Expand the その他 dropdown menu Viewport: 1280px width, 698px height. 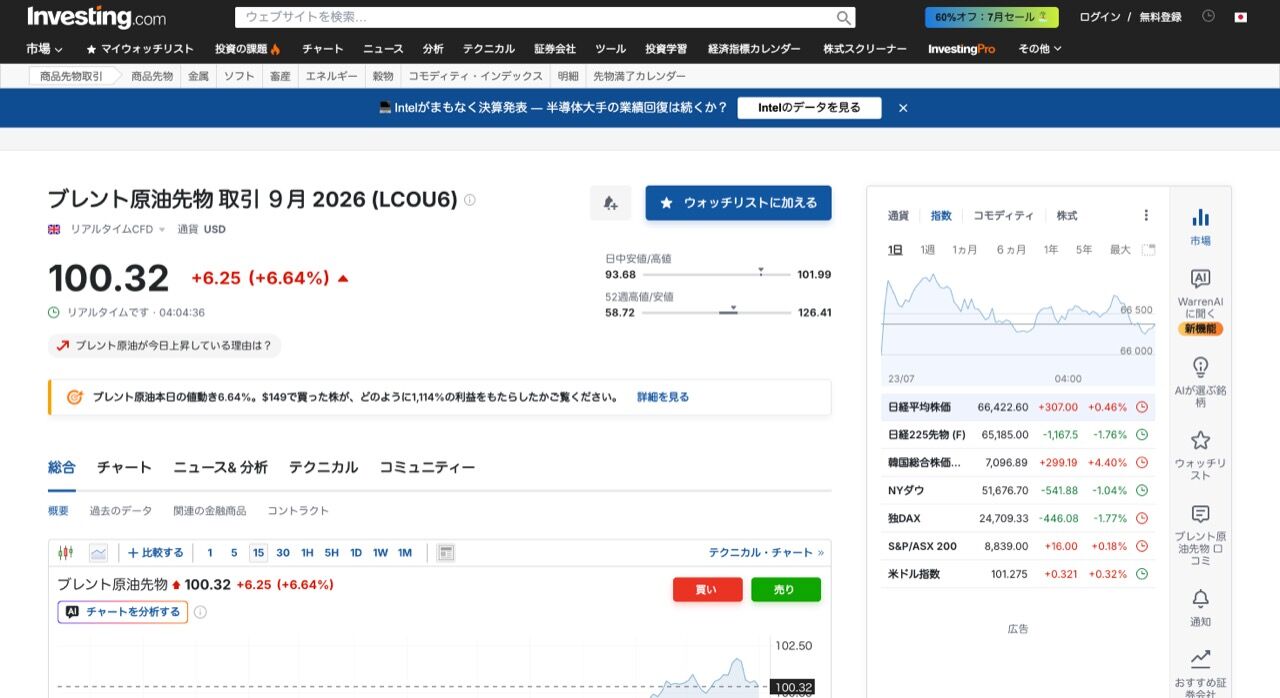coord(1040,48)
